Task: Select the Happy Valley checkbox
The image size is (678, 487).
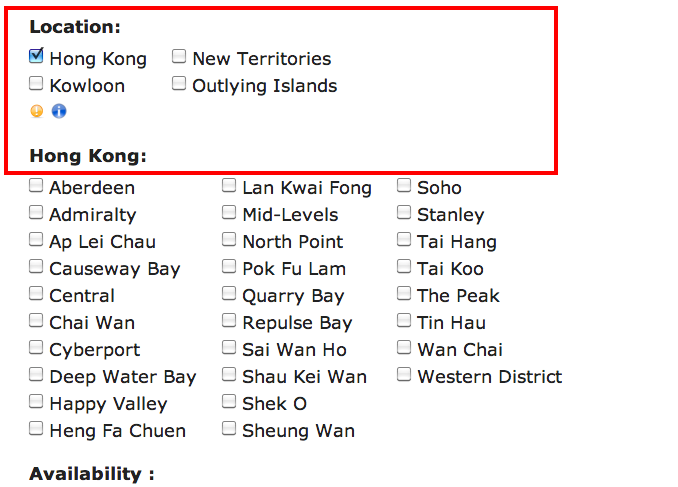Action: coord(36,401)
